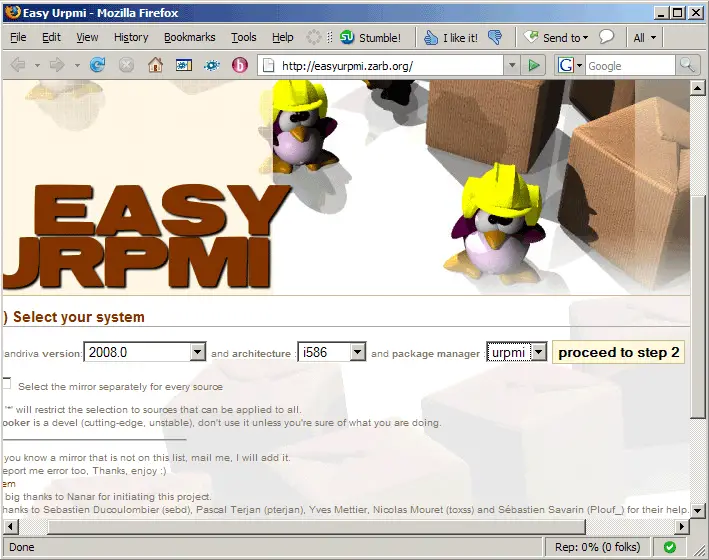709x560 pixels.
Task: Open the All topics dropdown
Action: [644, 38]
